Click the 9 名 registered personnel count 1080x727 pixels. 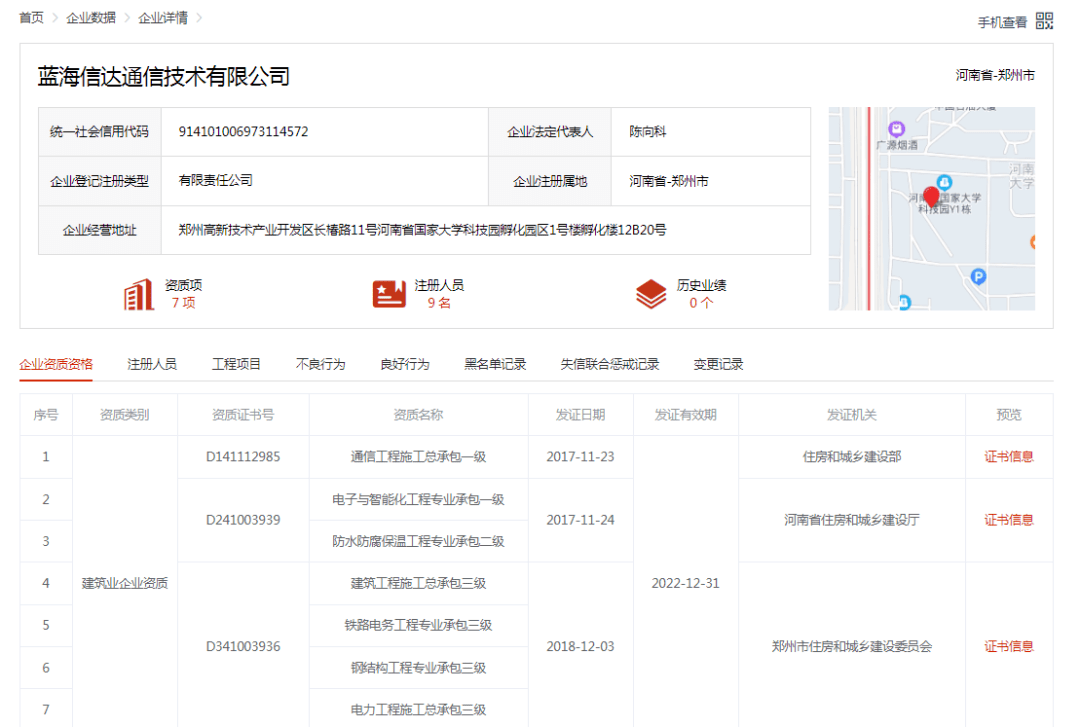tap(439, 303)
